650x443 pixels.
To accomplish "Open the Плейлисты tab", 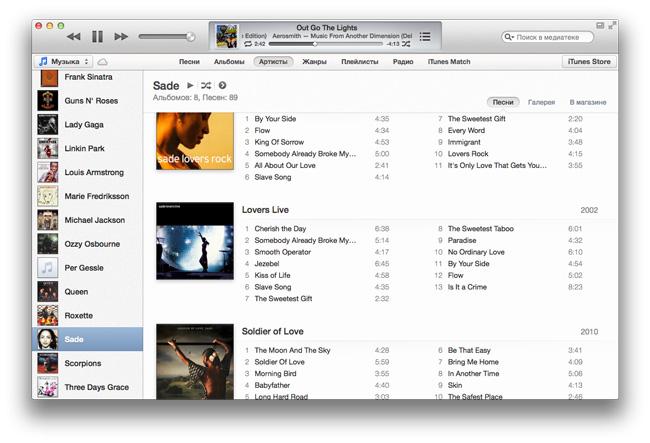I will click(360, 62).
